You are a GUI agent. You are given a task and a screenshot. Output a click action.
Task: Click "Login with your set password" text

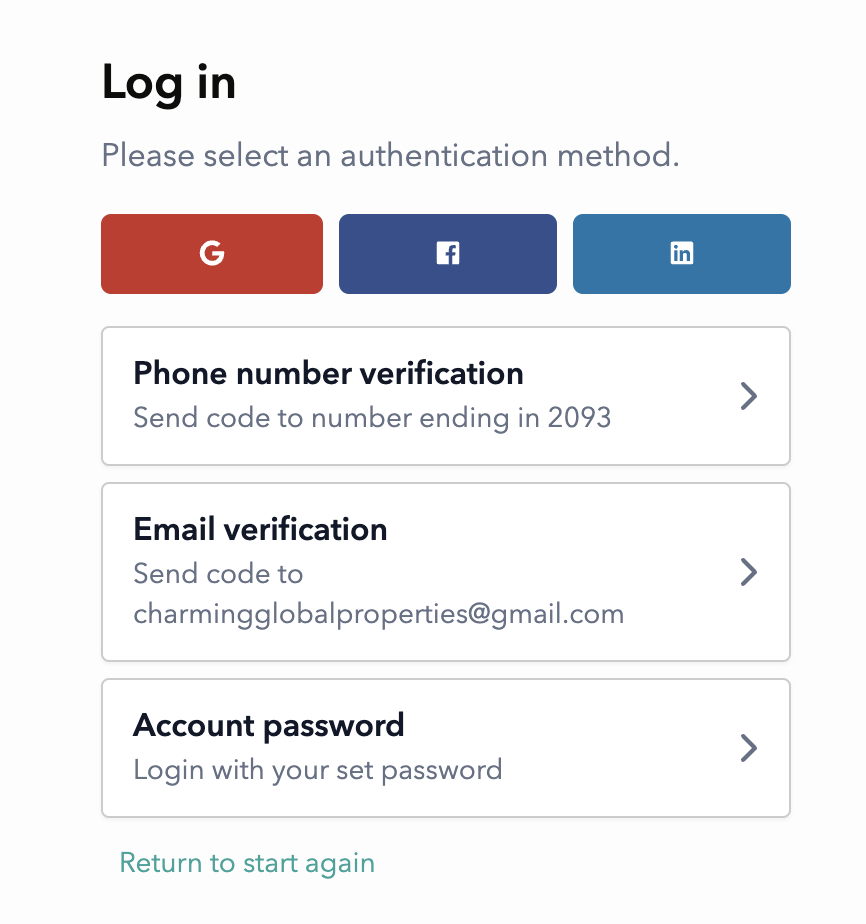[x=318, y=770]
